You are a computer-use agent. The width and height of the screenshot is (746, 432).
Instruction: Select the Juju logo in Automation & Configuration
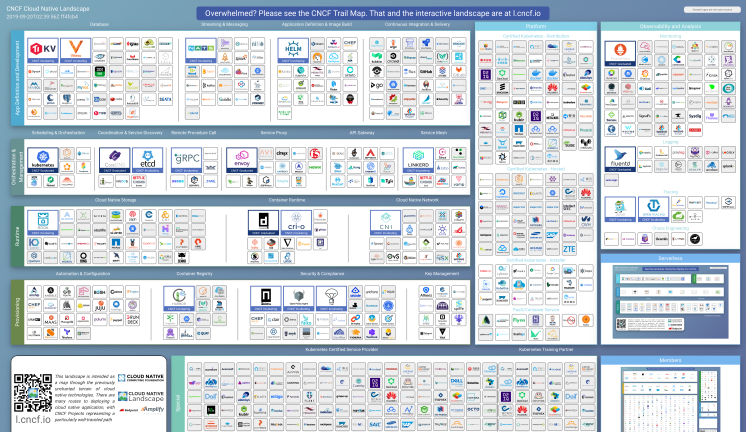99,305
